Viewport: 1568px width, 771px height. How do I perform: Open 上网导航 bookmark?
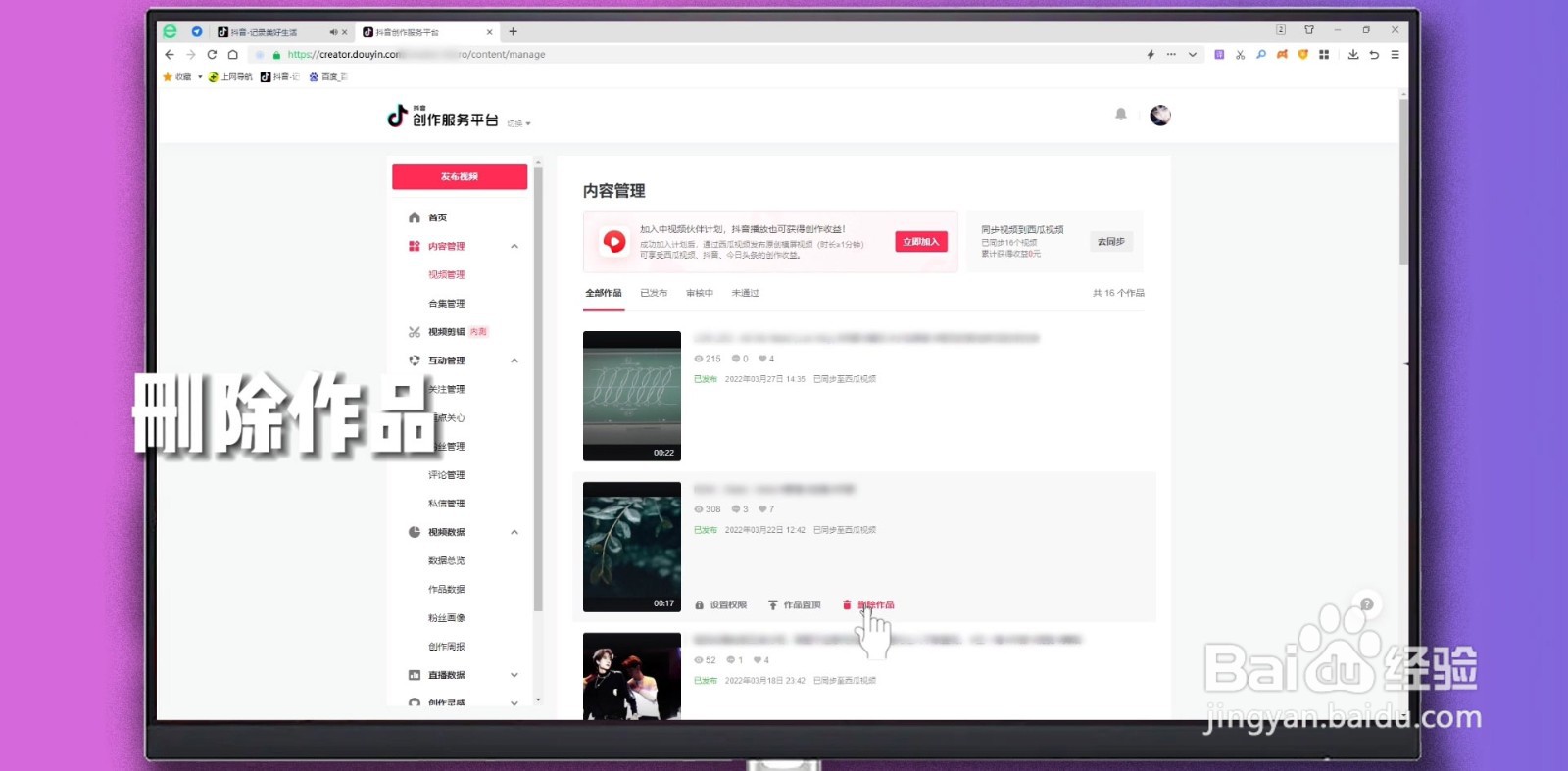230,76
